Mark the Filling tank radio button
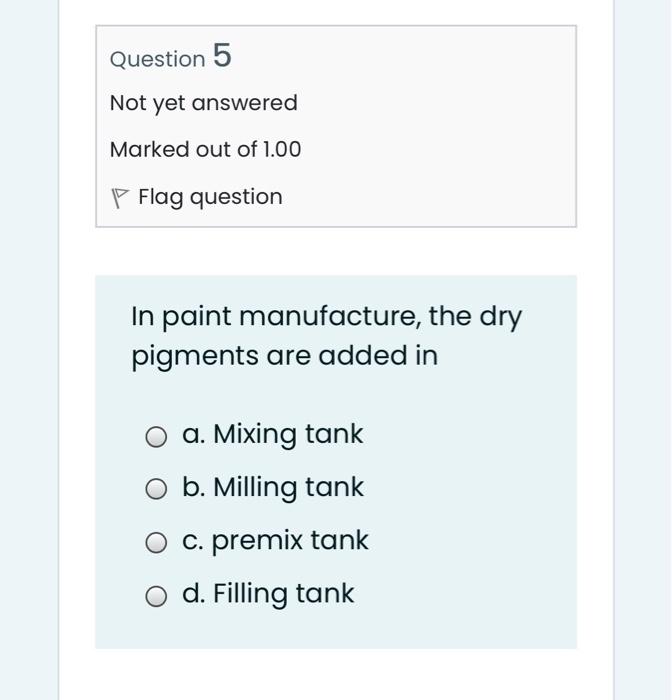The width and height of the screenshot is (672, 700). (155, 596)
